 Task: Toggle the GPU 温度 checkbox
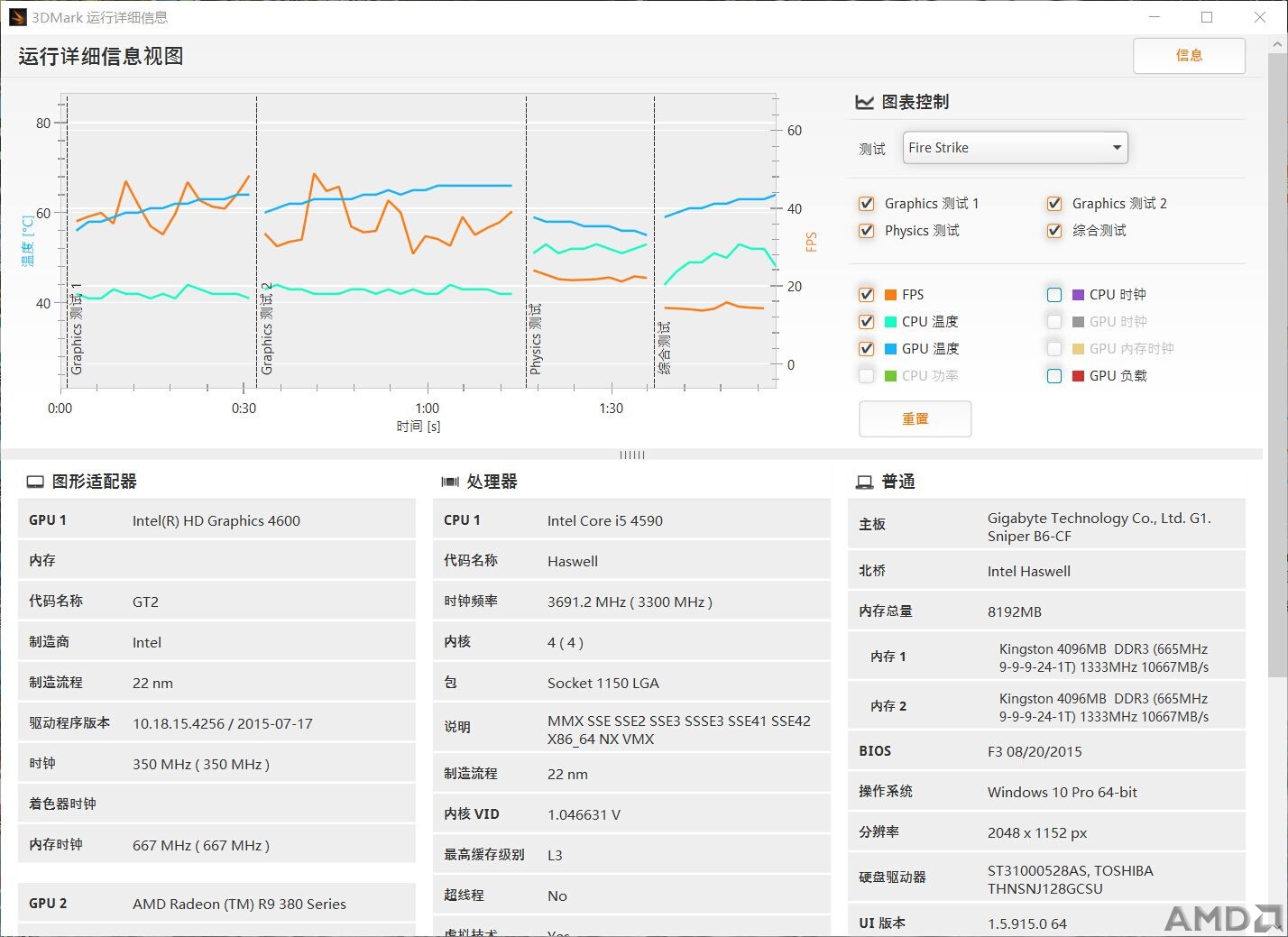point(867,349)
